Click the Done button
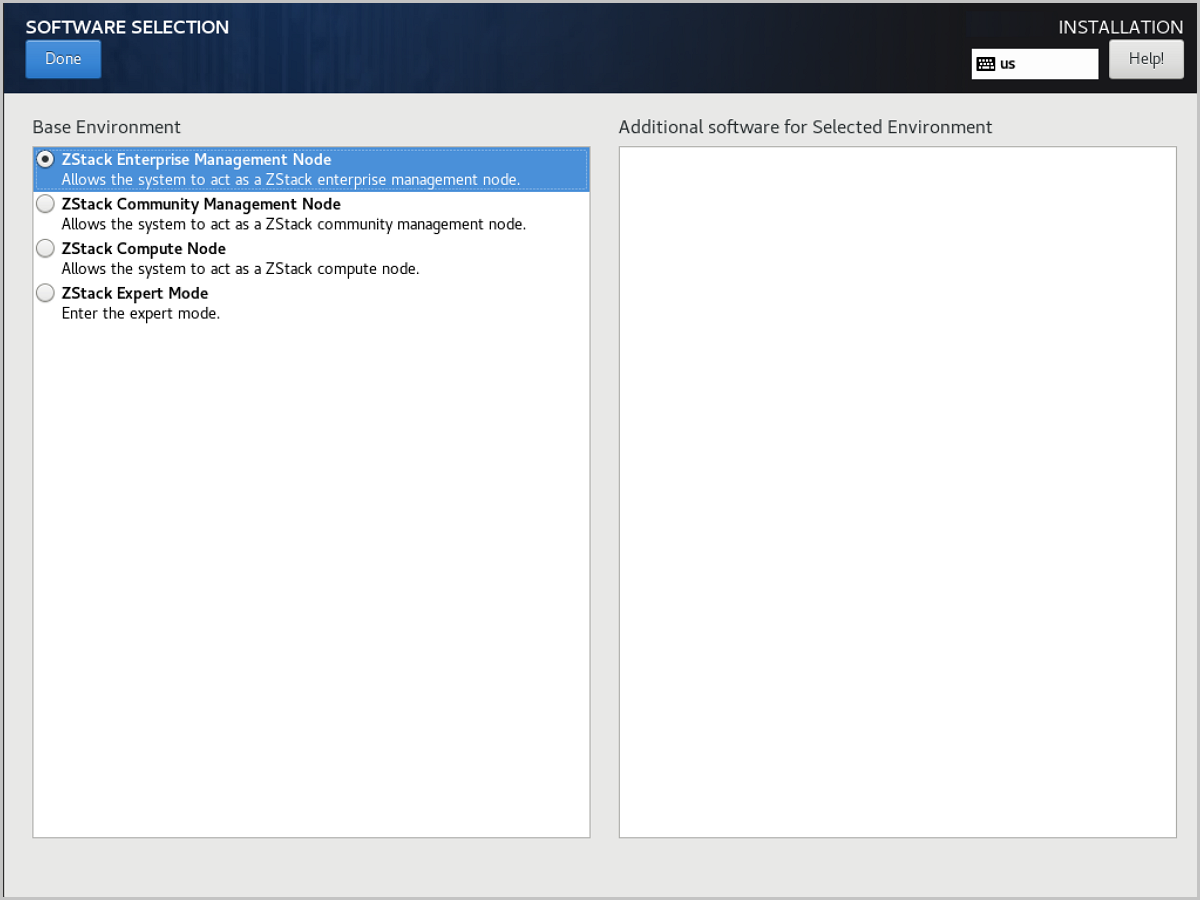 62,58
